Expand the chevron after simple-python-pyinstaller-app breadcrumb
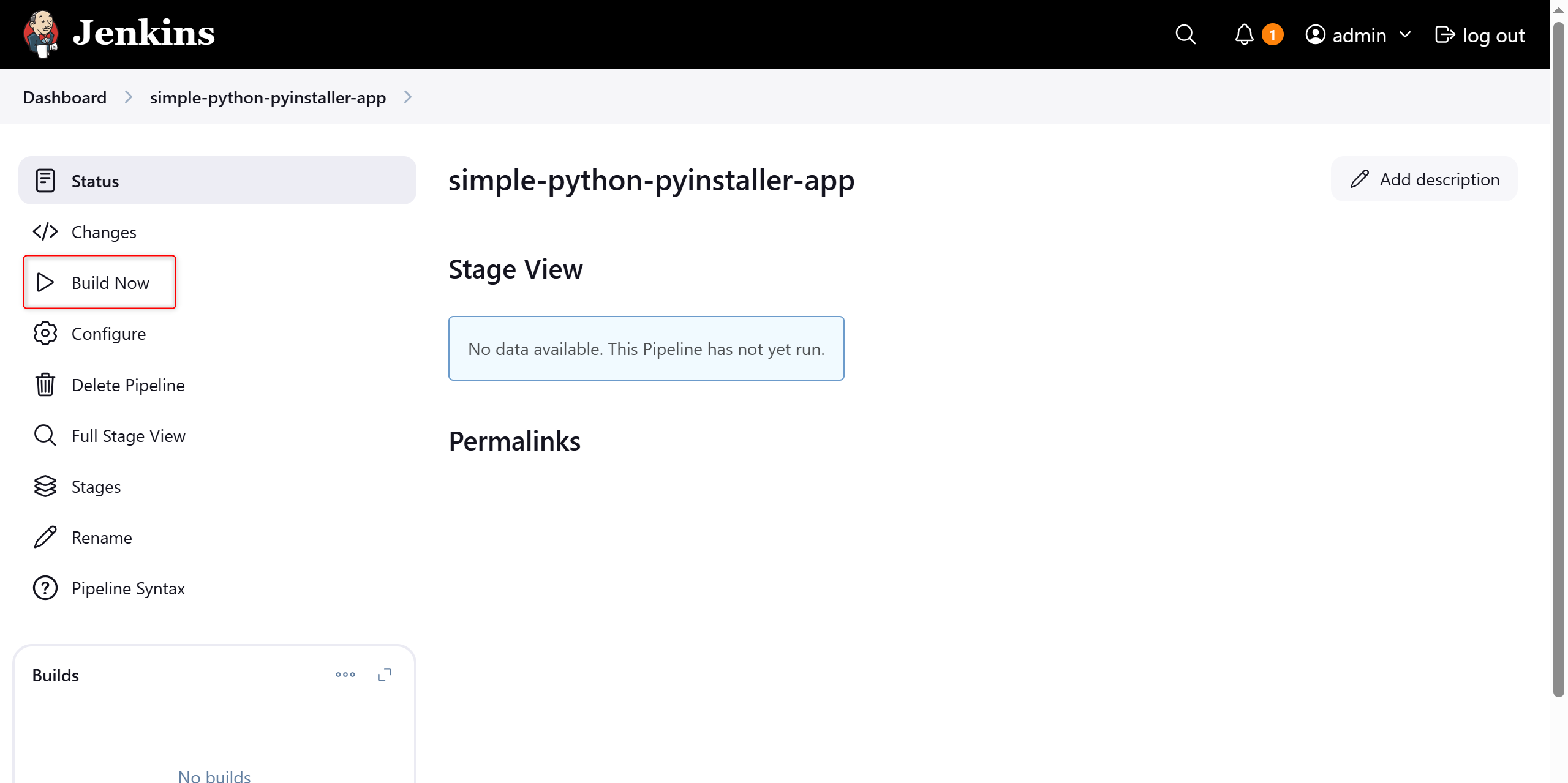The image size is (1568, 783). (408, 97)
